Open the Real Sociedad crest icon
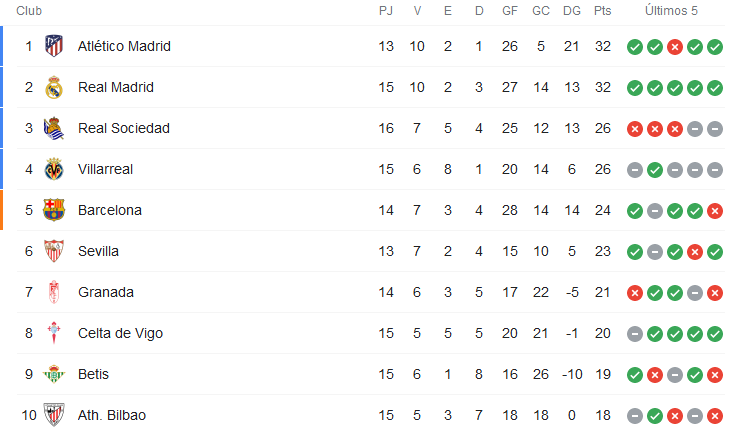 point(54,128)
